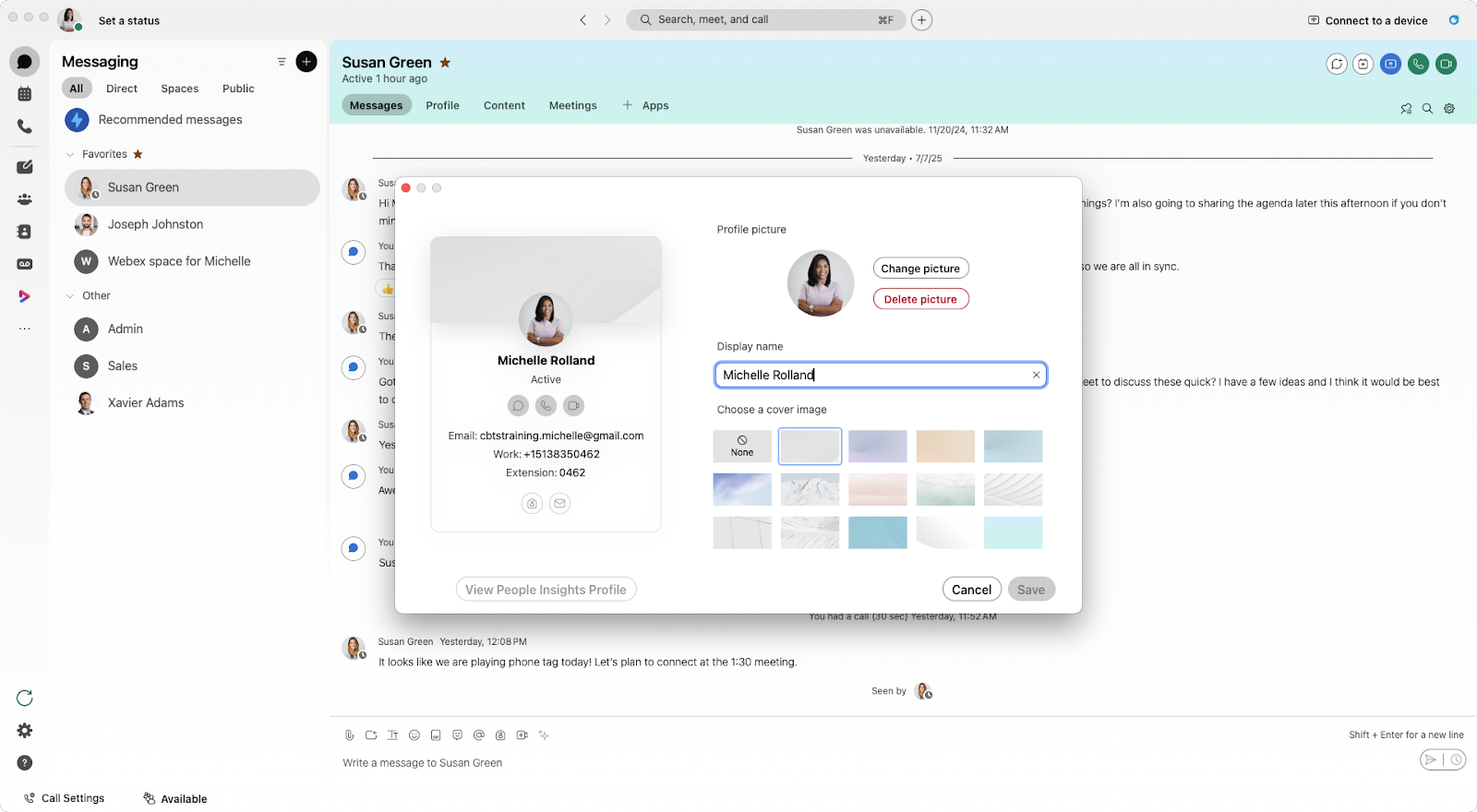Open the Messaging icon in the sidebar

(25, 62)
